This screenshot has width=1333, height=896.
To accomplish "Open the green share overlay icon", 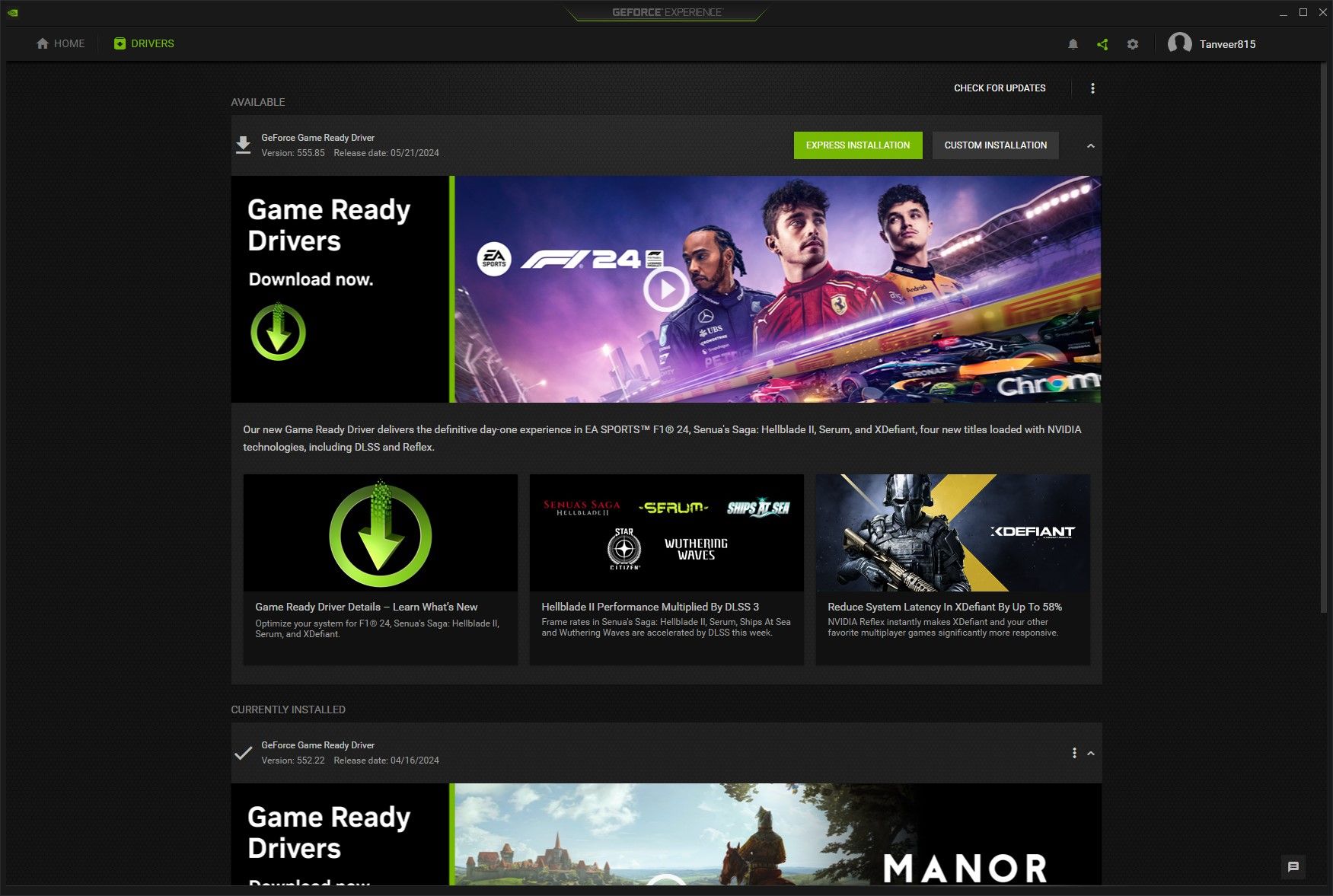I will click(x=1102, y=44).
